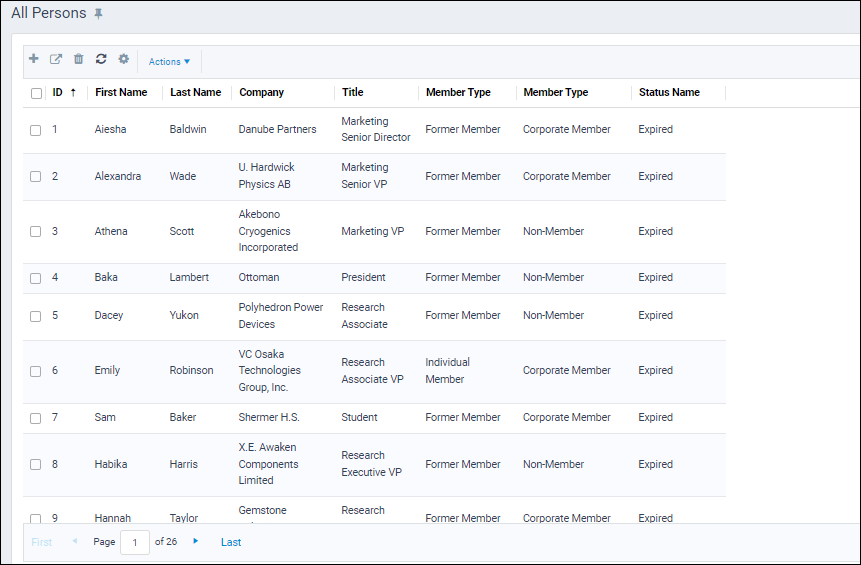Viewport: 861px width, 565px height.
Task: Sort by the Status Name column header
Action: pos(669,92)
